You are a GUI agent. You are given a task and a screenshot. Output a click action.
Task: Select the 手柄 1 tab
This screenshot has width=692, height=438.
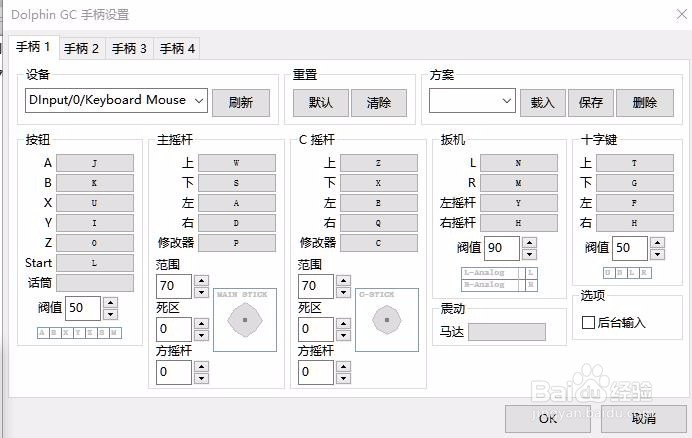[x=34, y=47]
